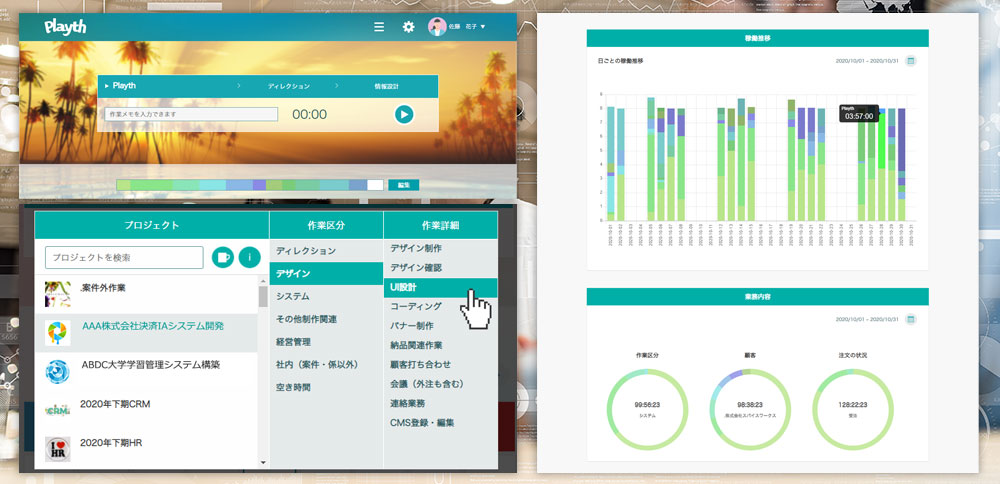Viewport: 1000px width, 484px height.
Task: Select the 2020年下期CRM project
Action: point(147,410)
